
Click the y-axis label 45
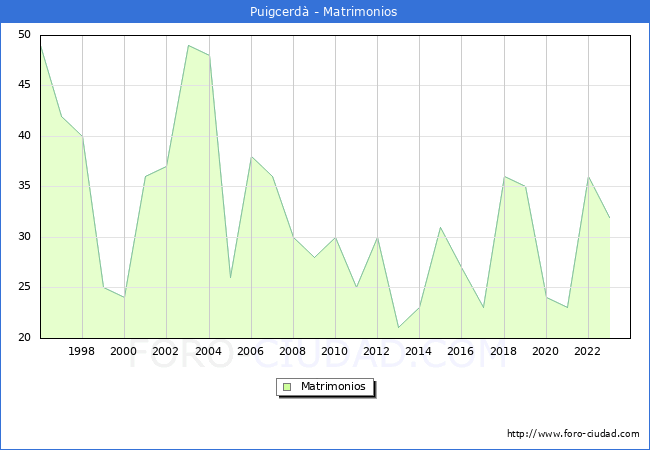[24, 85]
